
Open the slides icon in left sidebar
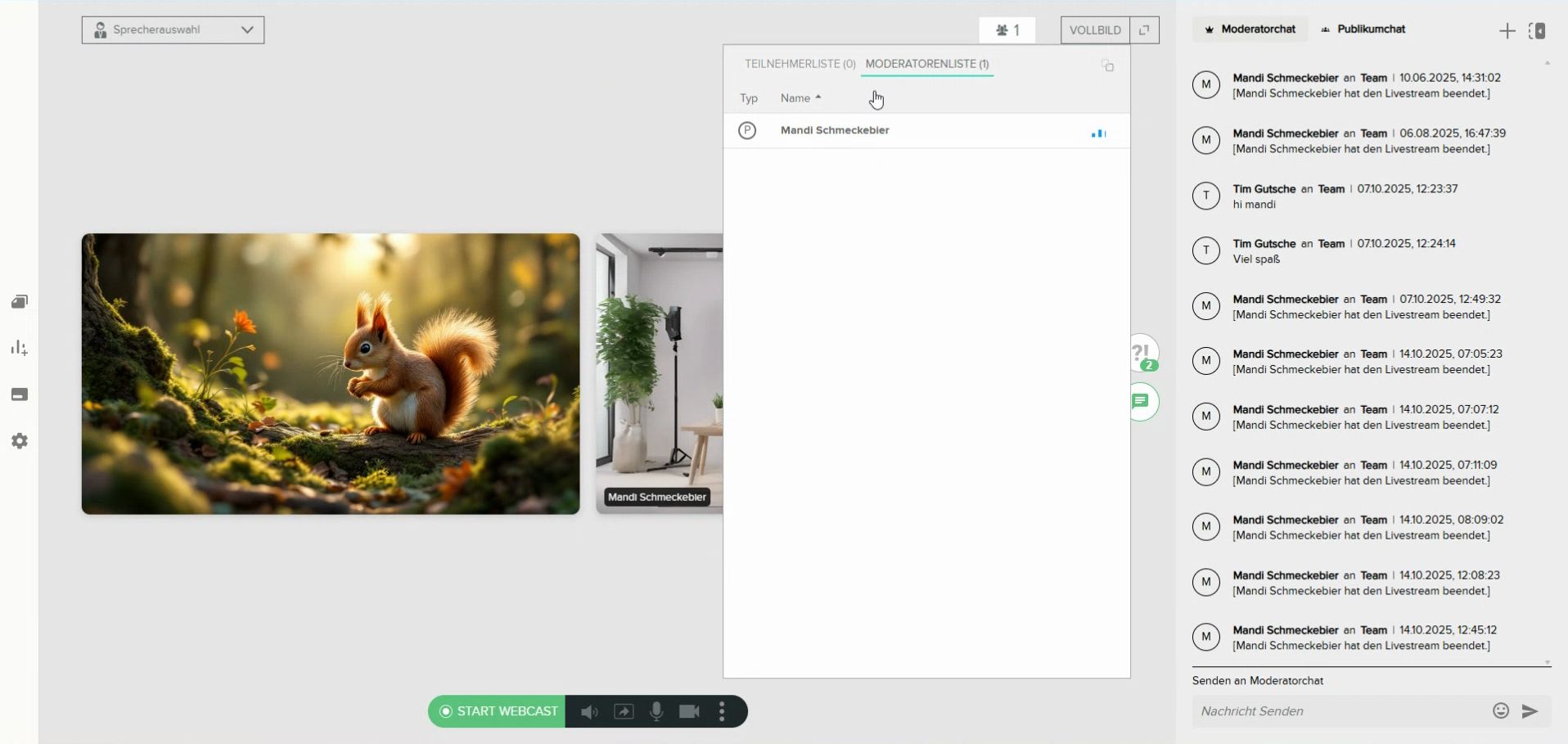(20, 302)
